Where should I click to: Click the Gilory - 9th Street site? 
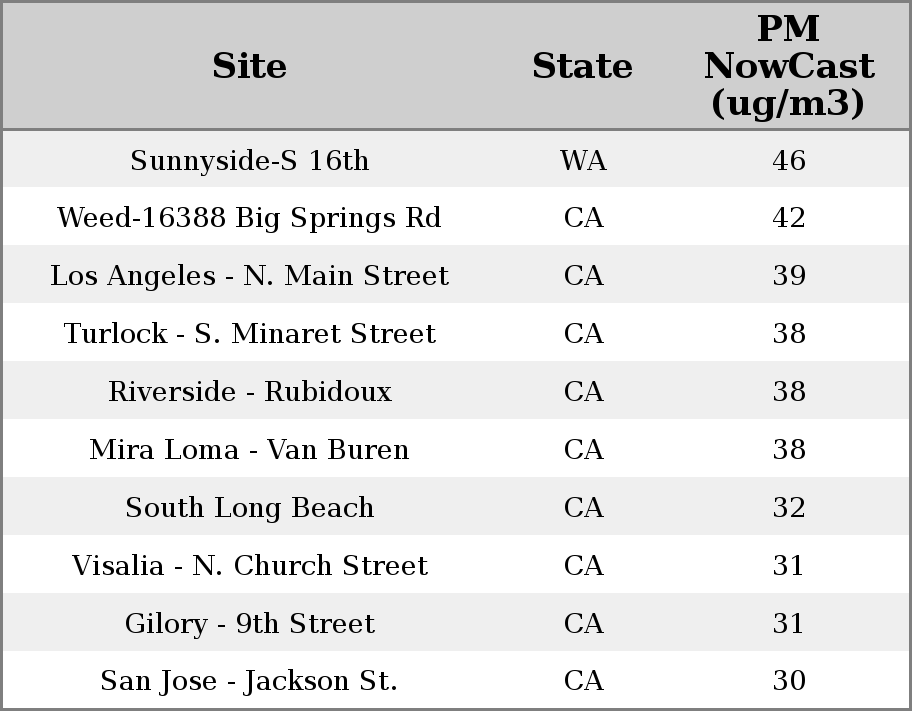(x=249, y=623)
